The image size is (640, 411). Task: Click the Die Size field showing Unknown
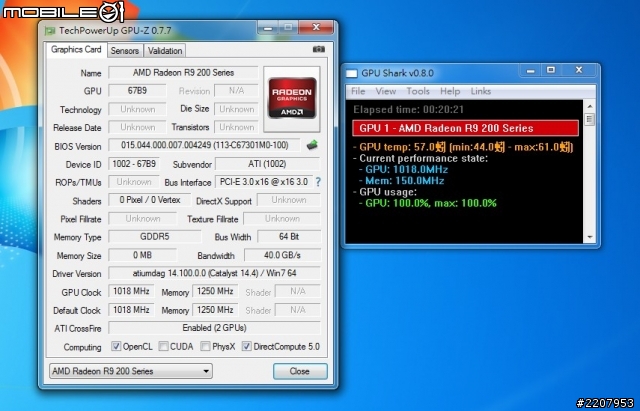(x=236, y=109)
